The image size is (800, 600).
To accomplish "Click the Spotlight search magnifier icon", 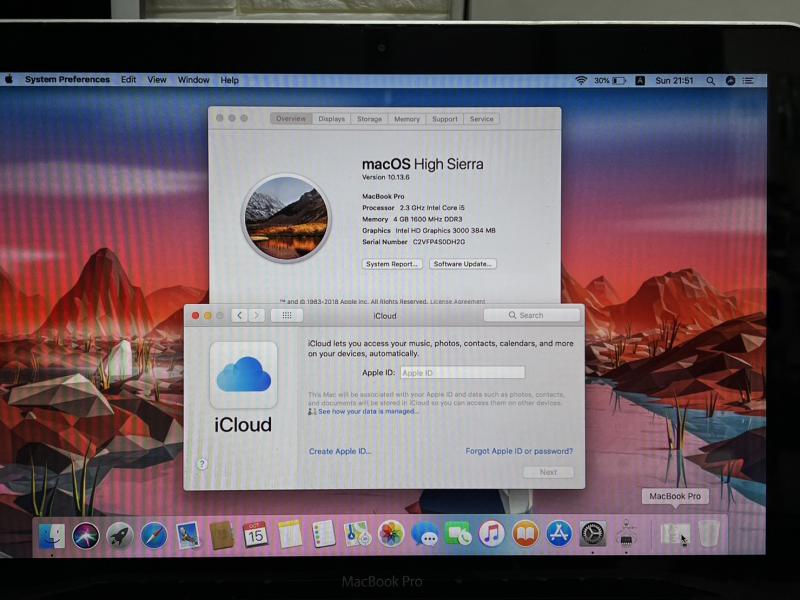I will [711, 80].
